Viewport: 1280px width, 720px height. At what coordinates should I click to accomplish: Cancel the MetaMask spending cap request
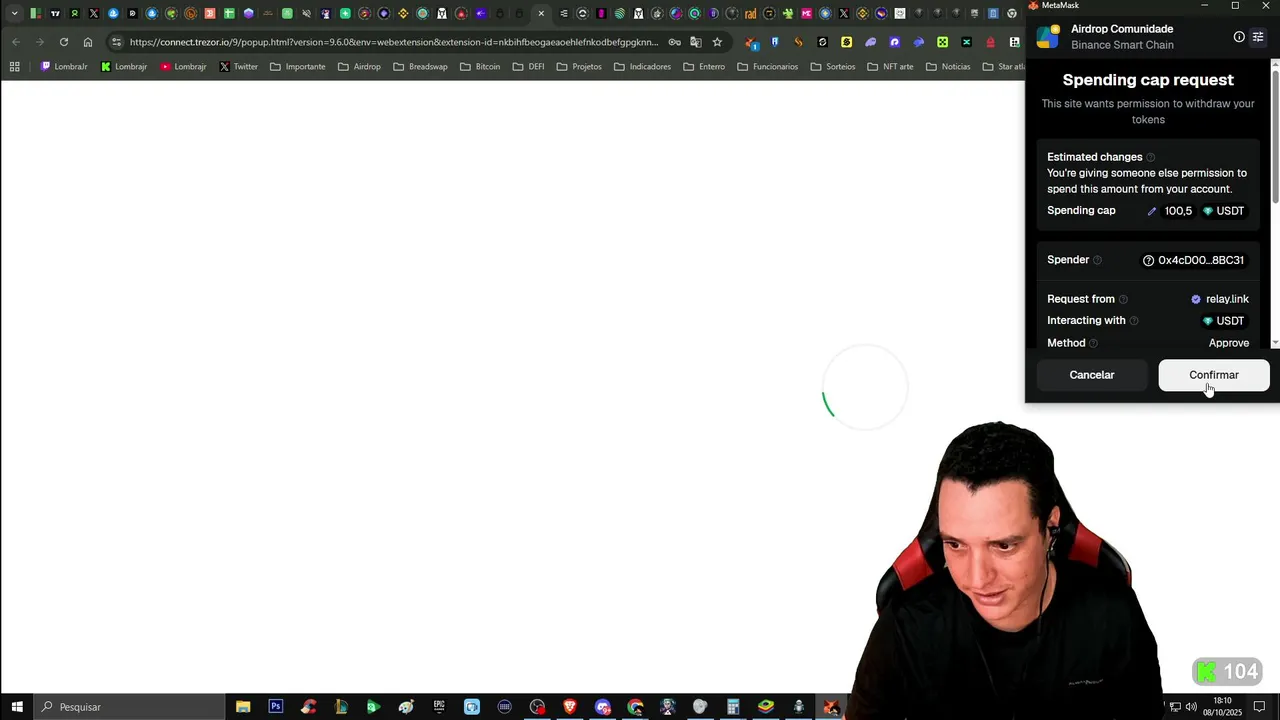(1091, 375)
